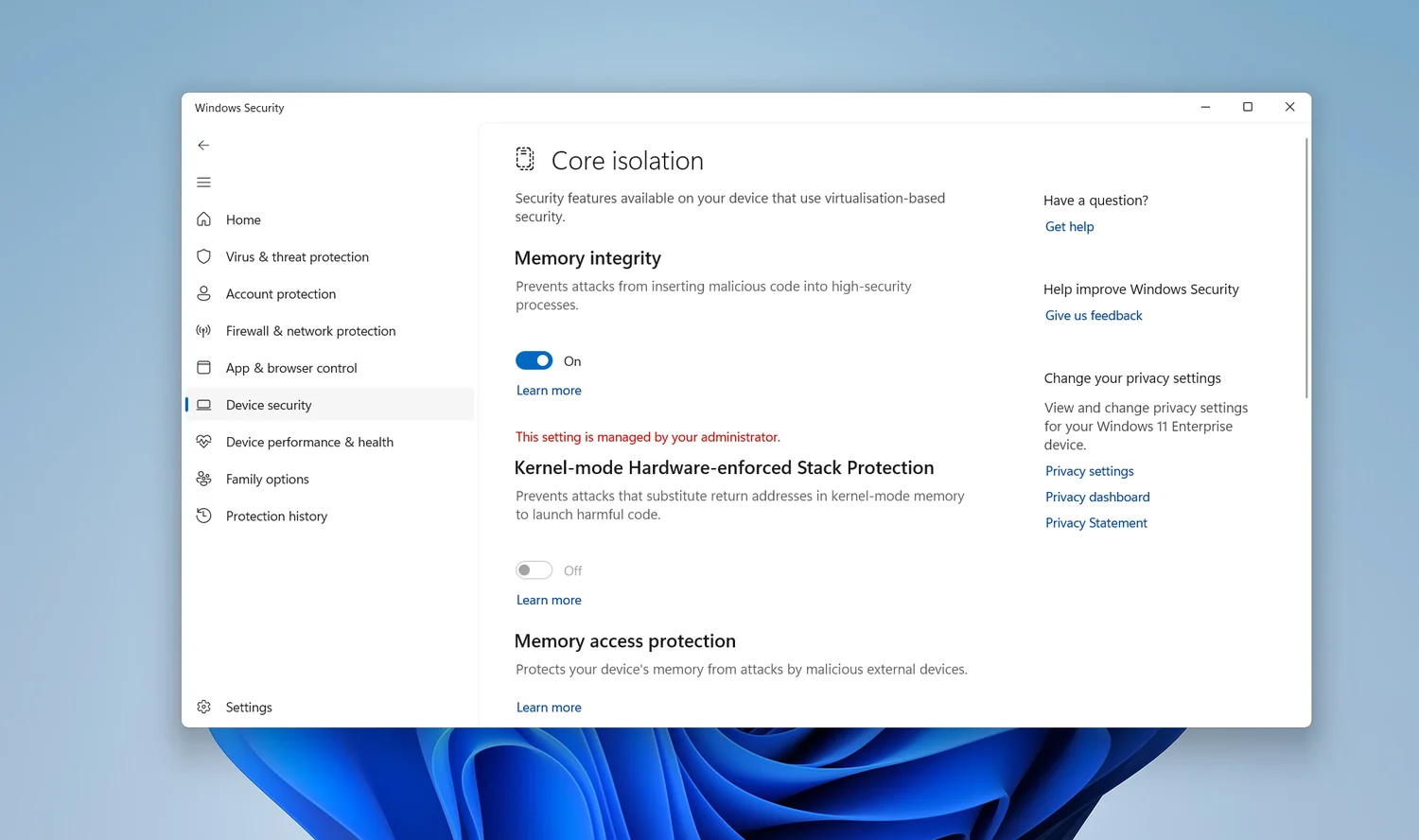Click Learn more under Memory access protection
Image resolution: width=1419 pixels, height=840 pixels.
(x=549, y=708)
